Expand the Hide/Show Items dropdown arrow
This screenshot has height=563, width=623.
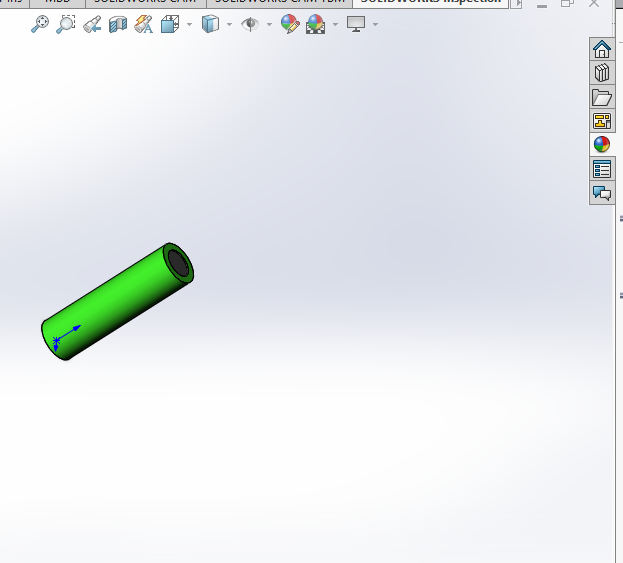269,25
